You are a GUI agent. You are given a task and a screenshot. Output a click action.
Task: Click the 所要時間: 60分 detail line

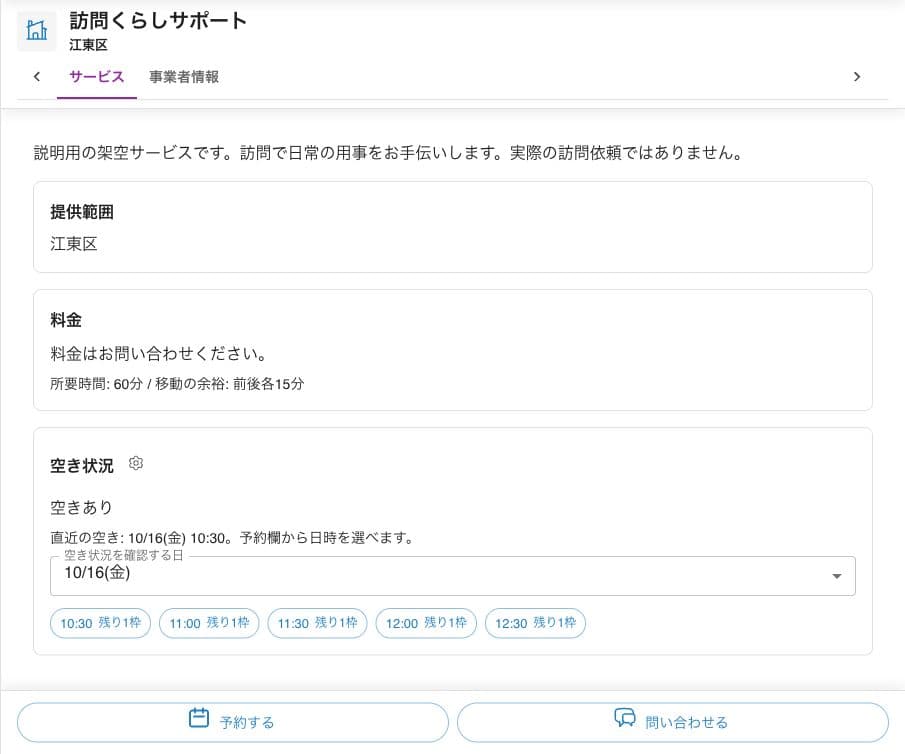[177, 384]
